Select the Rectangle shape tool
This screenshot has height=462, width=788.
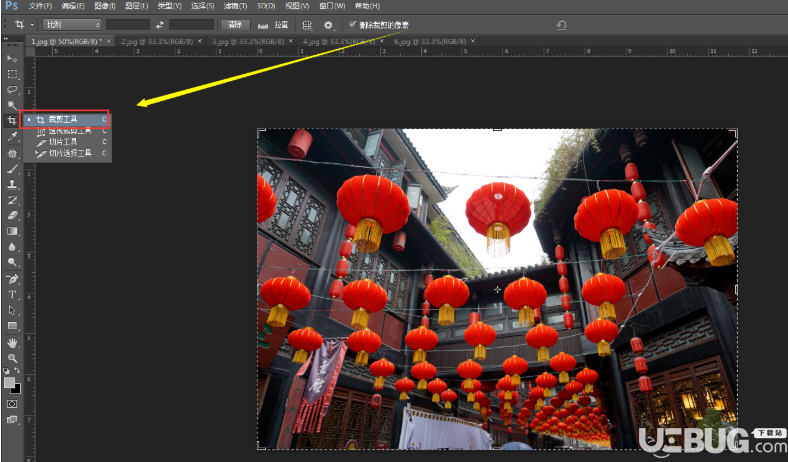[12, 326]
